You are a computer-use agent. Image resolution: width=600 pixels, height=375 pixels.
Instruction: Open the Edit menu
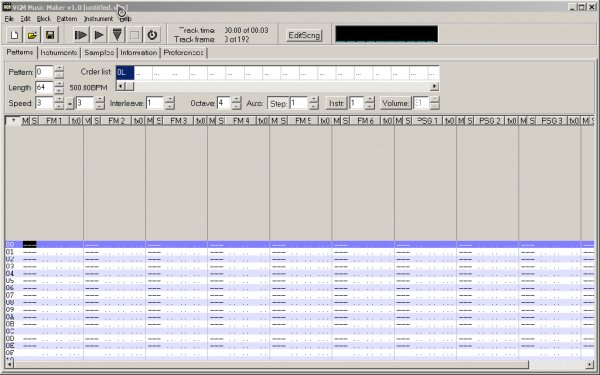click(25, 19)
